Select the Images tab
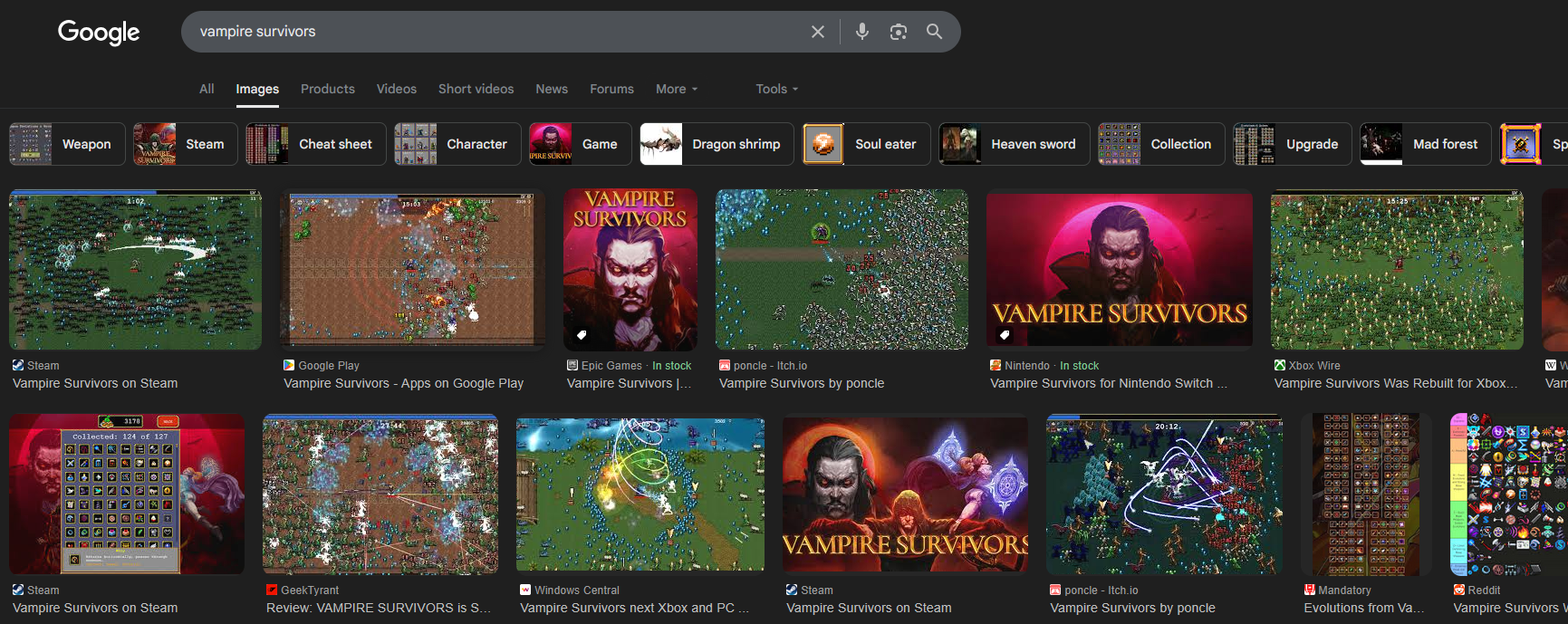Viewport: 1568px width, 624px height. pyautogui.click(x=257, y=89)
